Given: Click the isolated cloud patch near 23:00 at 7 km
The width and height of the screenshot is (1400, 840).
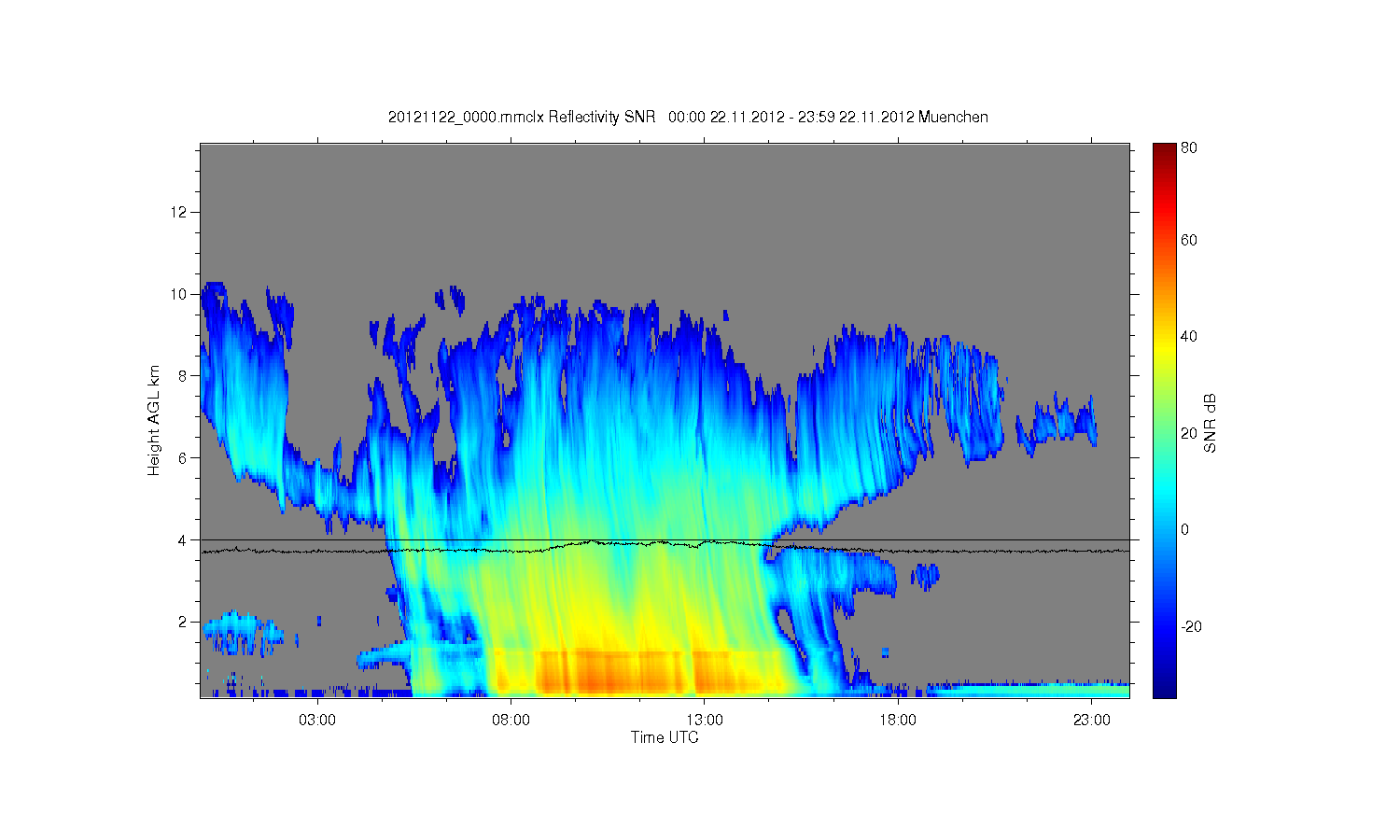Looking at the screenshot, I should (x=1057, y=423).
